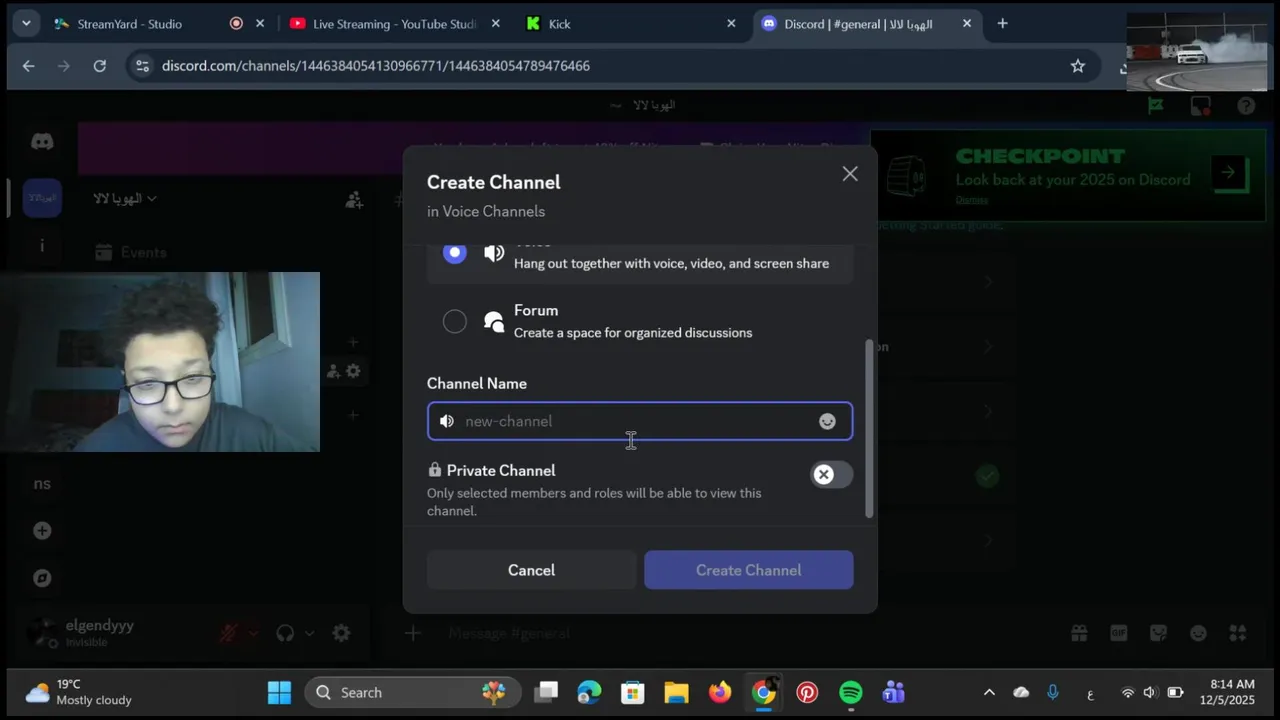
Task: Select the Forum channel type radio
Action: tap(455, 321)
